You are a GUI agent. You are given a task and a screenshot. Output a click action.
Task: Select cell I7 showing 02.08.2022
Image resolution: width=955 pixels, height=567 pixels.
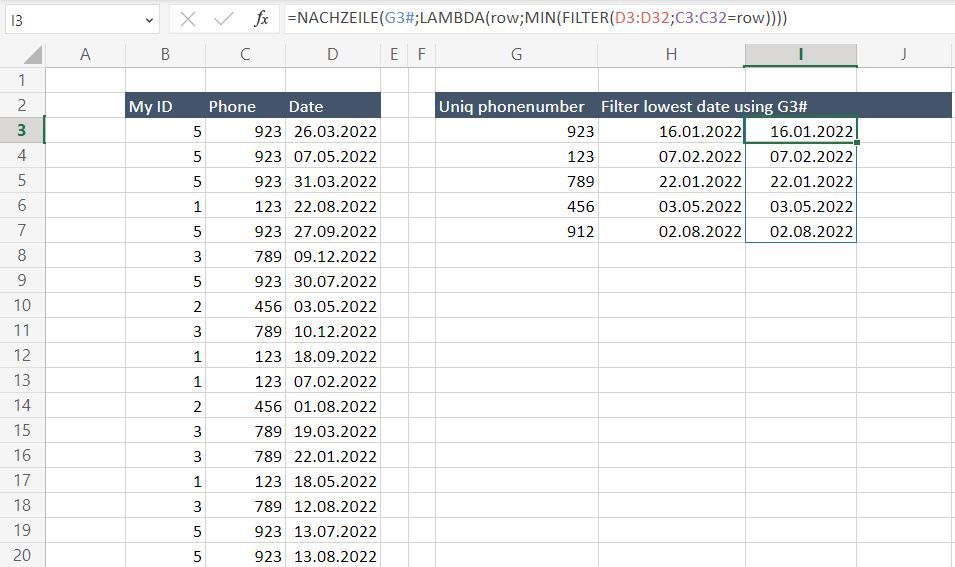click(800, 230)
